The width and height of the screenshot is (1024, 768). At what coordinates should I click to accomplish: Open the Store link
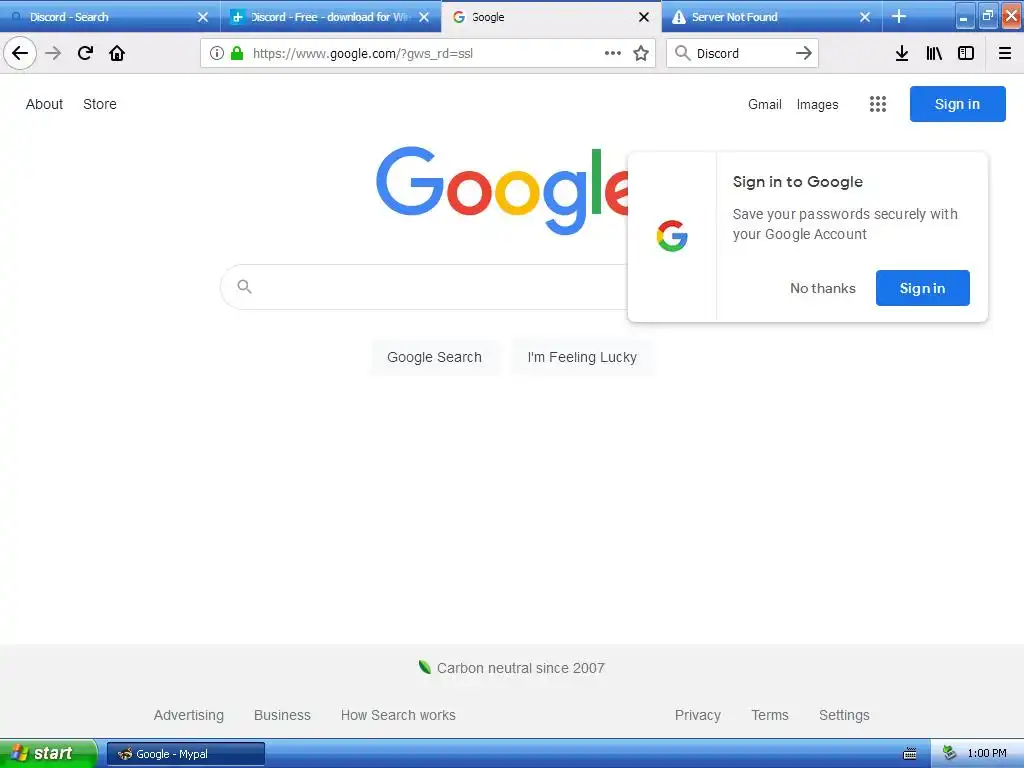tap(100, 104)
